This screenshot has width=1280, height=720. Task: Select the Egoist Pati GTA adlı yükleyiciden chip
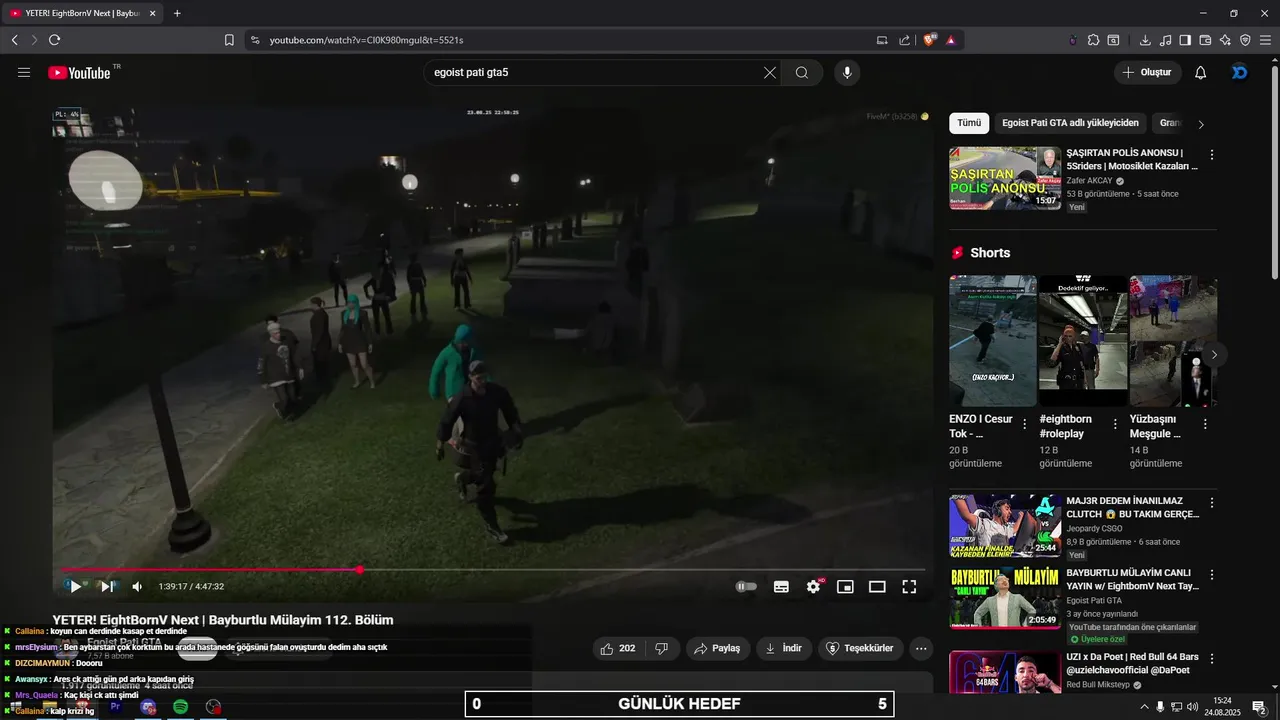point(1070,123)
